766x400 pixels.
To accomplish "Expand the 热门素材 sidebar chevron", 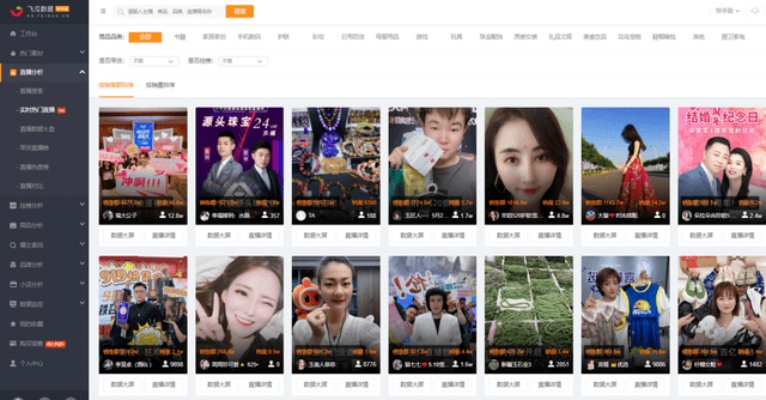I will click(82, 52).
